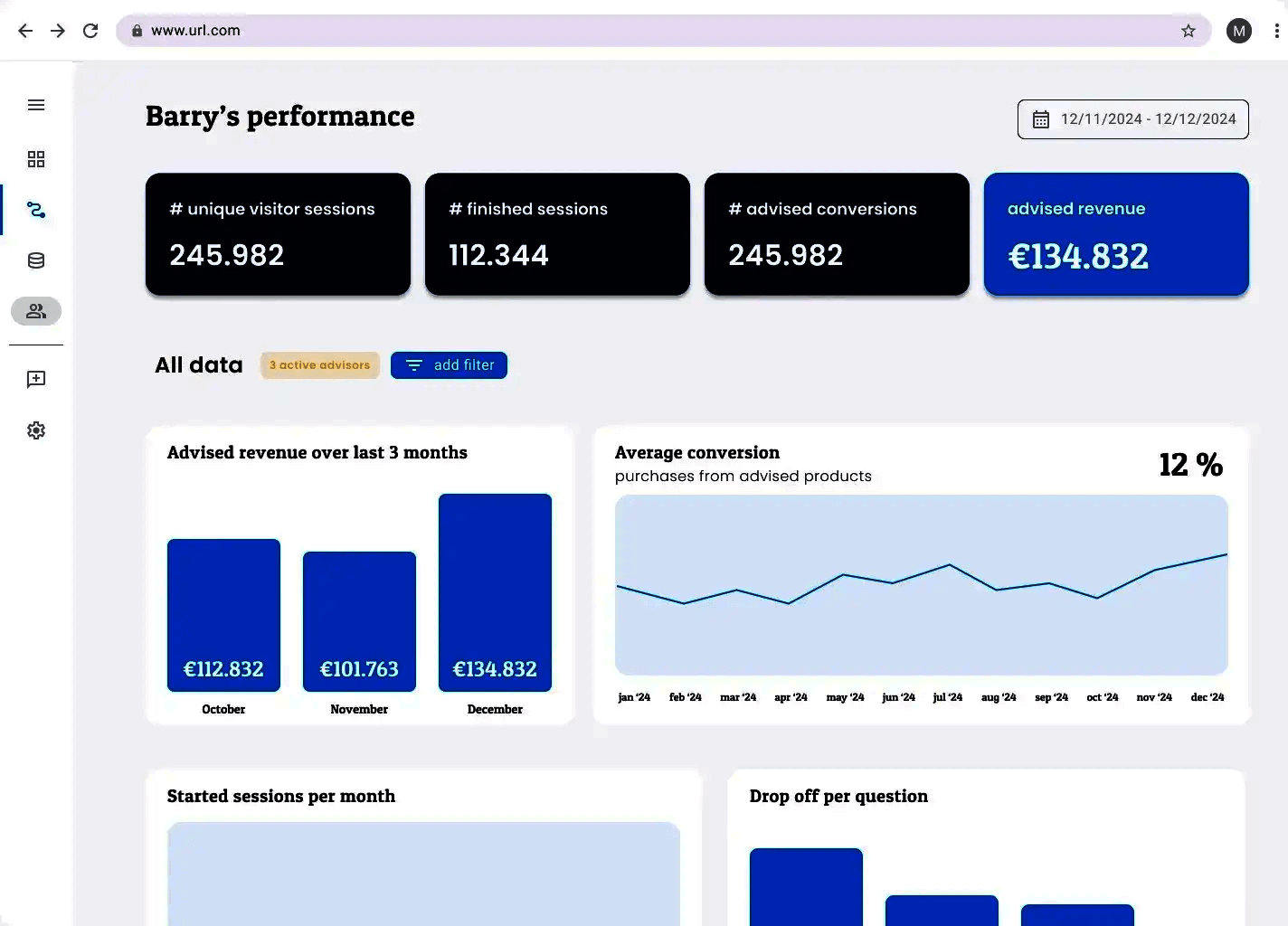Open the browser three-dot menu
This screenshot has height=926, width=1288.
coord(1276,31)
